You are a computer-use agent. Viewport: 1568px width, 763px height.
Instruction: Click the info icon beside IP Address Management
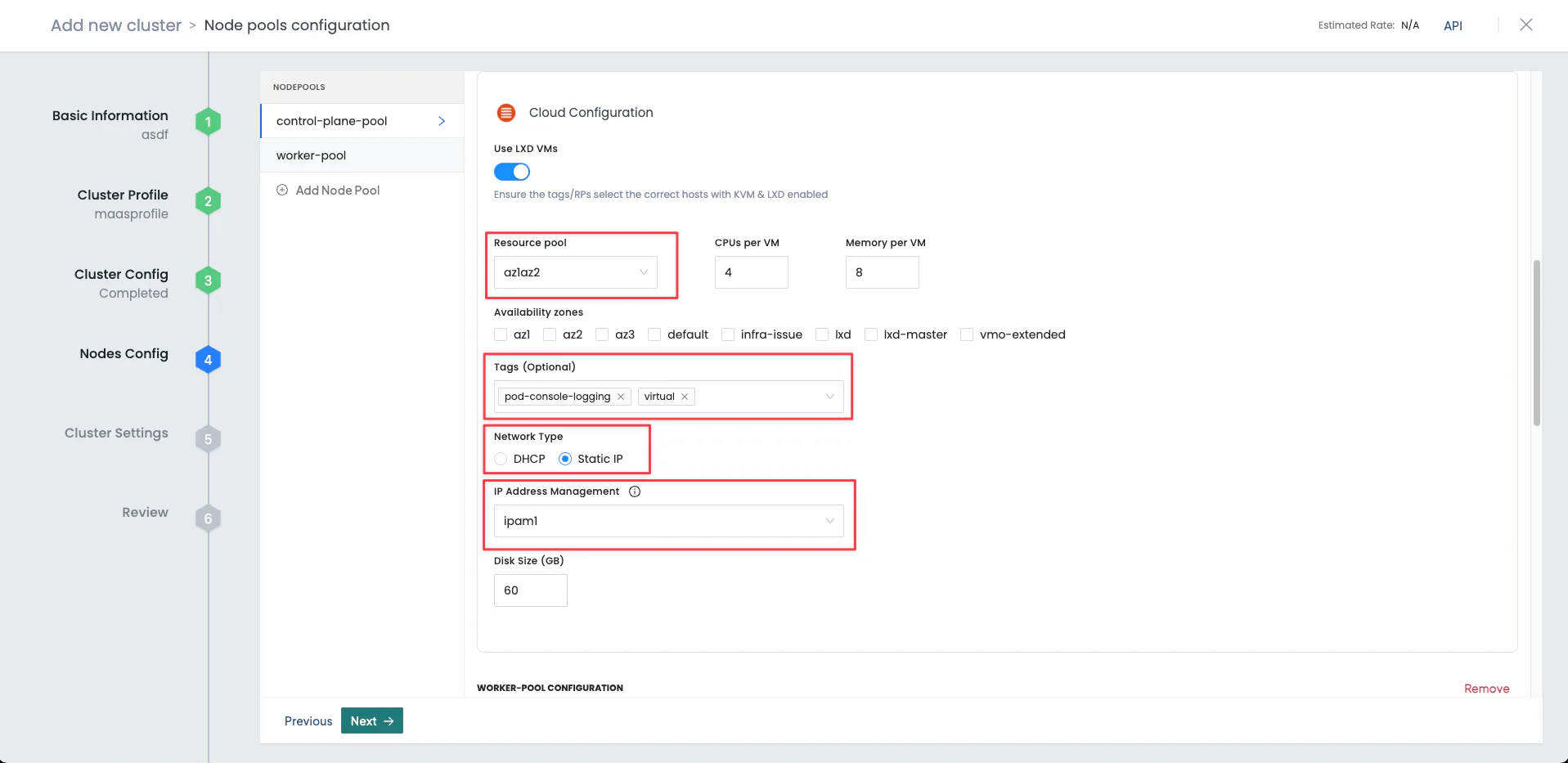tap(636, 491)
